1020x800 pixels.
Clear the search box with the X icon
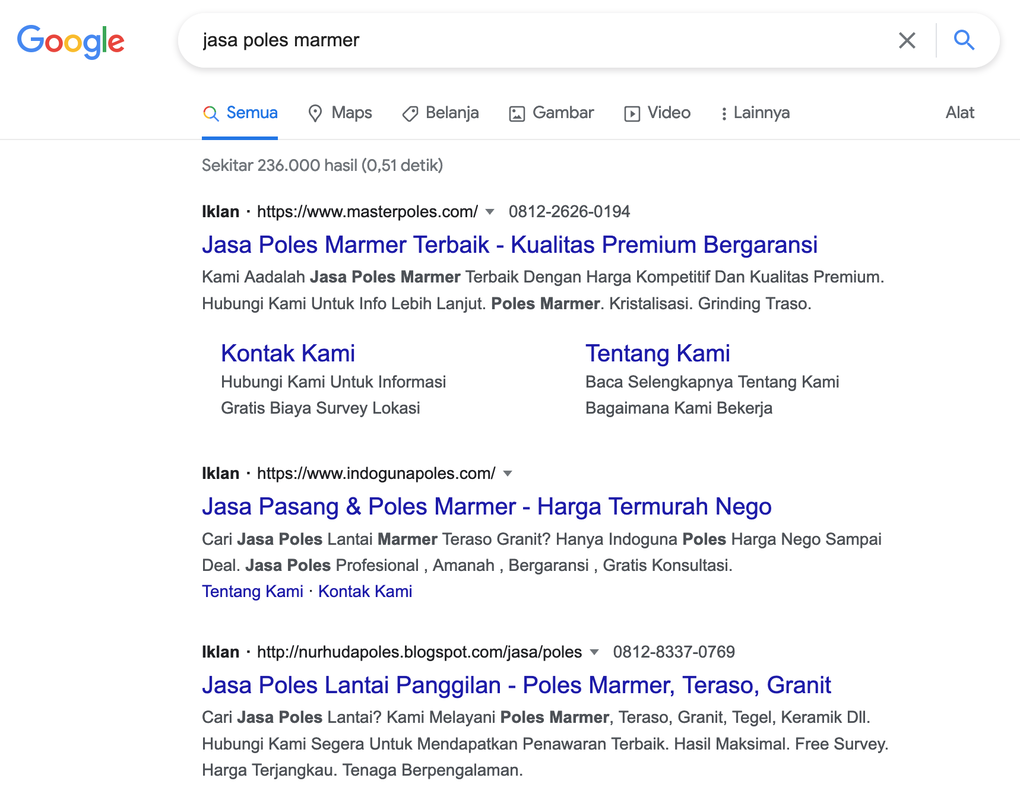[x=906, y=41]
